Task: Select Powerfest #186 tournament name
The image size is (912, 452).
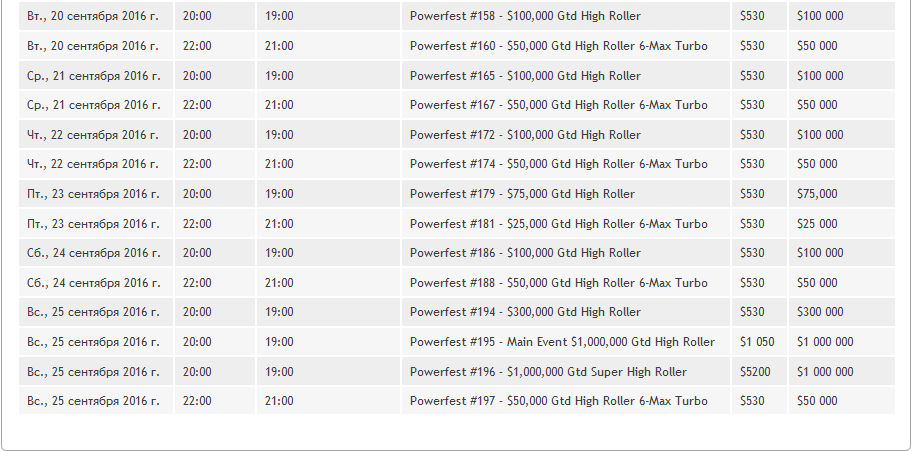Action: [x=525, y=253]
